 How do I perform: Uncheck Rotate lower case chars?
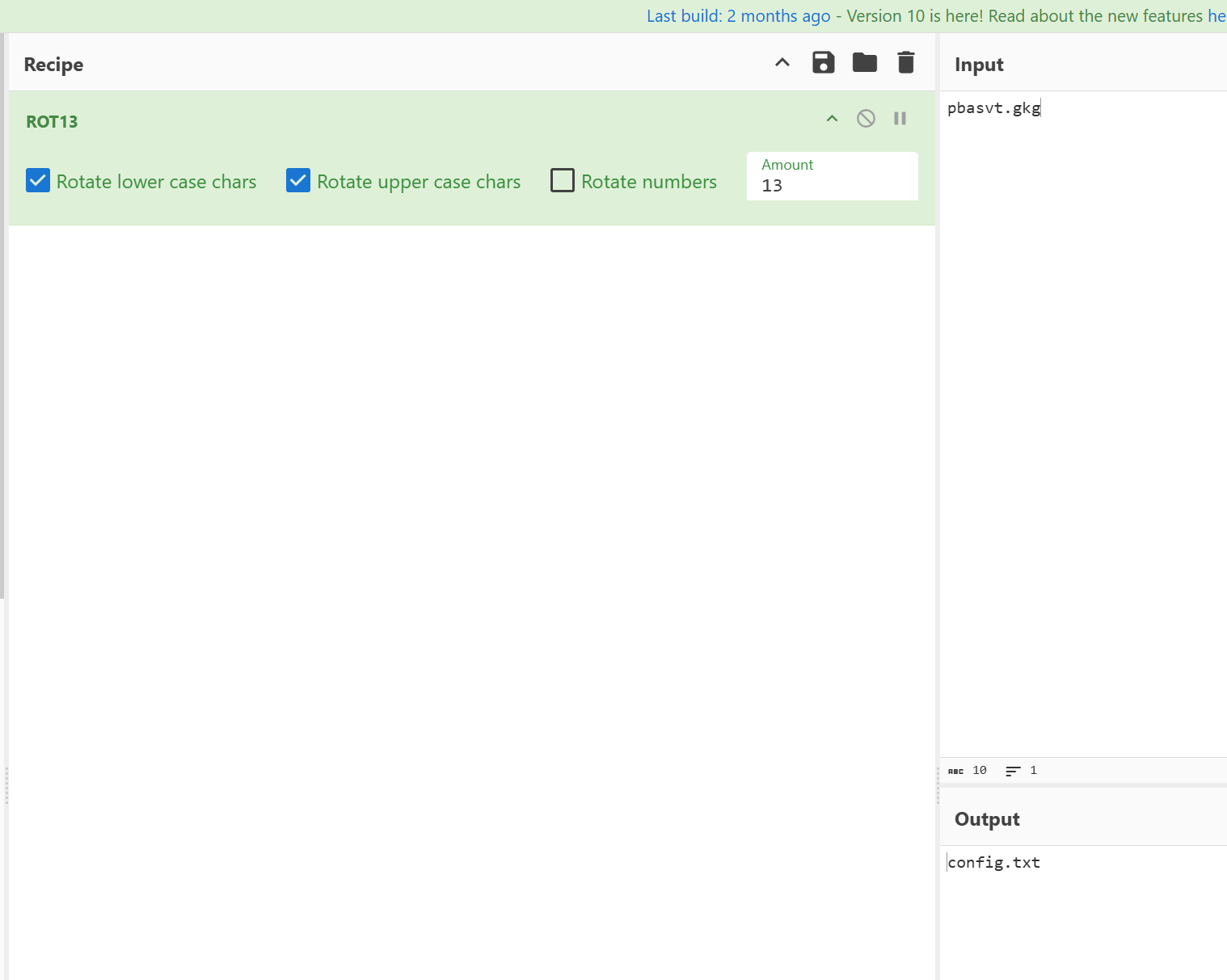[x=38, y=180]
